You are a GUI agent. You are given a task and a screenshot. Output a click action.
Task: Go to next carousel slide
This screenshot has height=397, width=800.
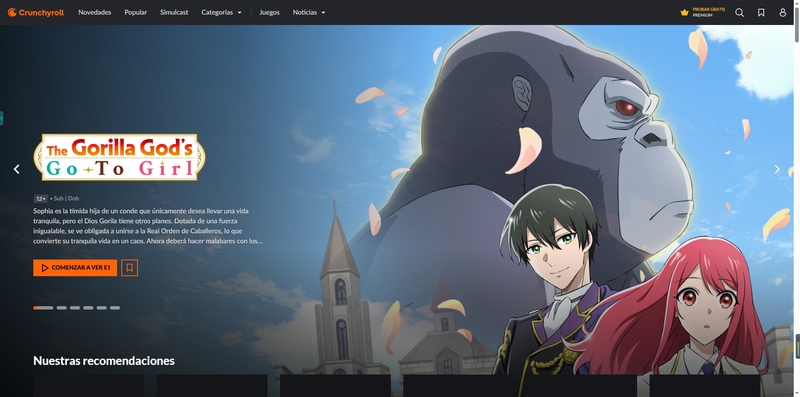[x=777, y=169]
